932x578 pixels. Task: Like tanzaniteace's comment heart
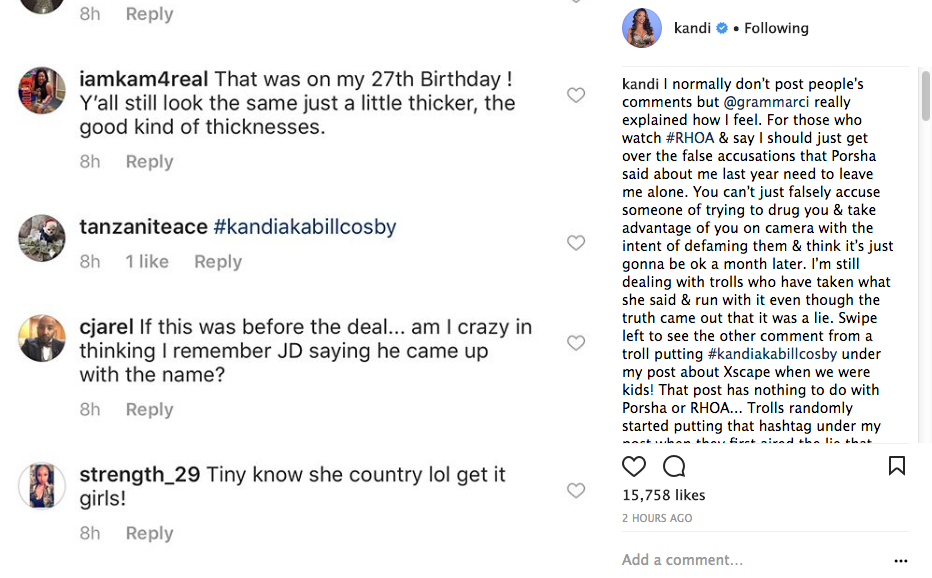tap(576, 243)
